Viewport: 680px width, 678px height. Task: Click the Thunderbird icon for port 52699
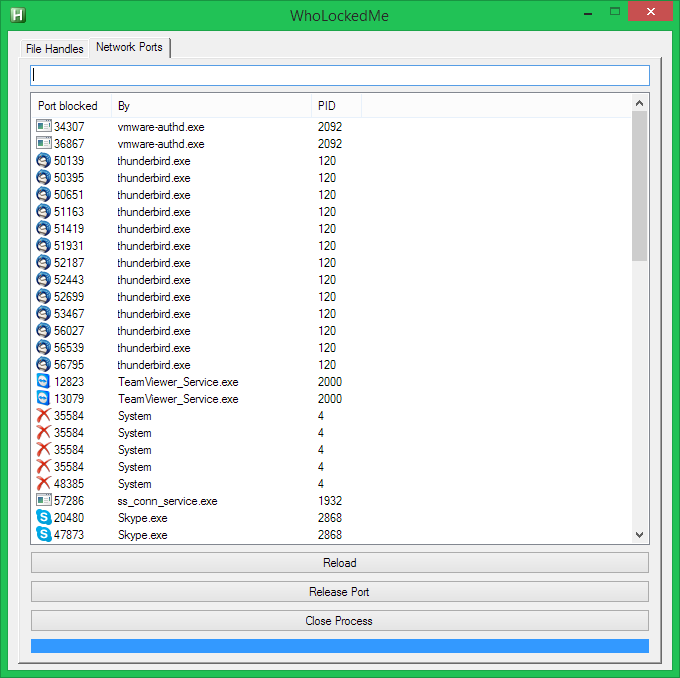point(43,296)
